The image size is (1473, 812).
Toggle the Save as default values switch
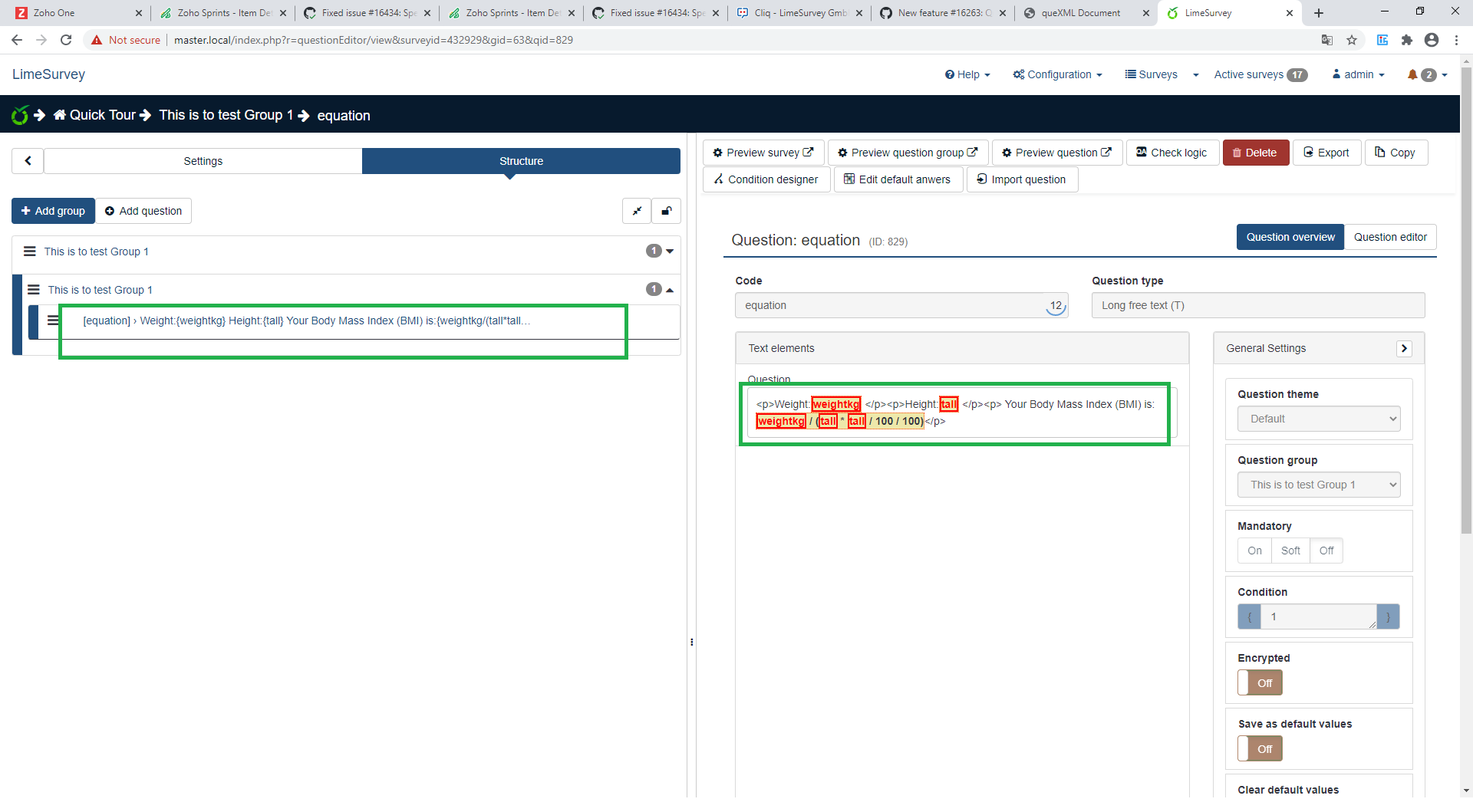tap(1260, 748)
